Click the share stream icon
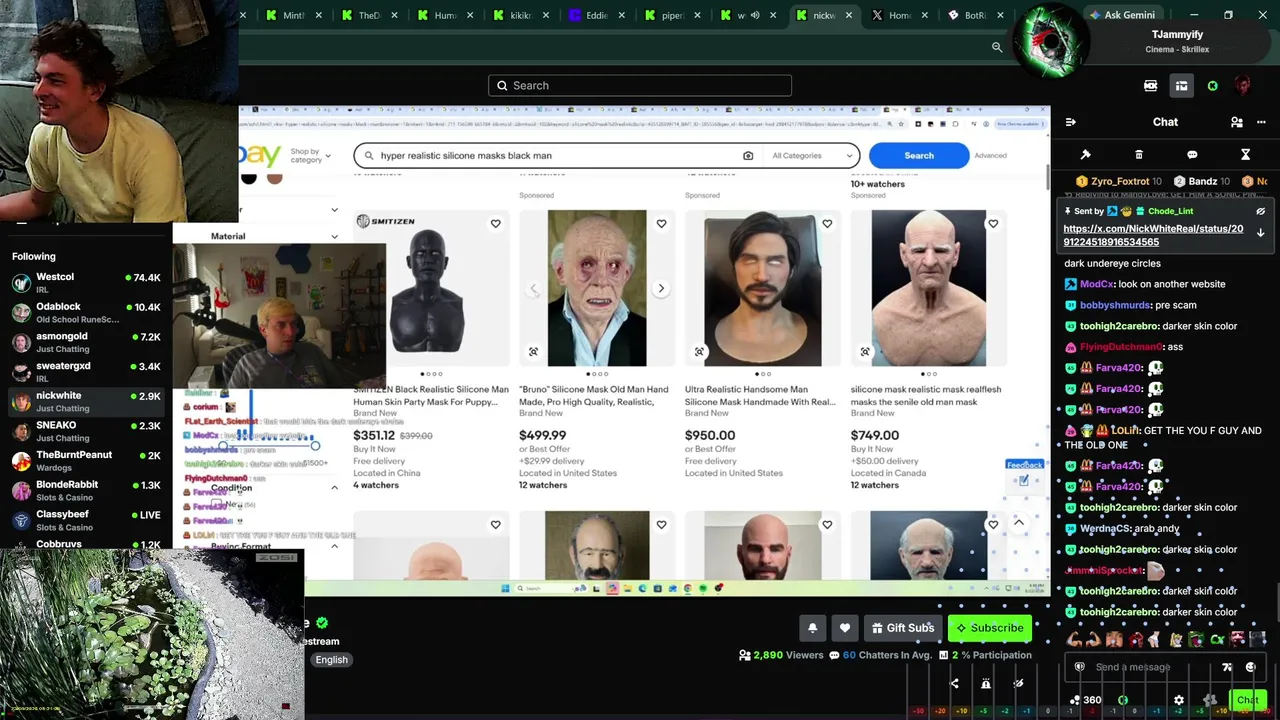The image size is (1280, 720). tap(954, 684)
